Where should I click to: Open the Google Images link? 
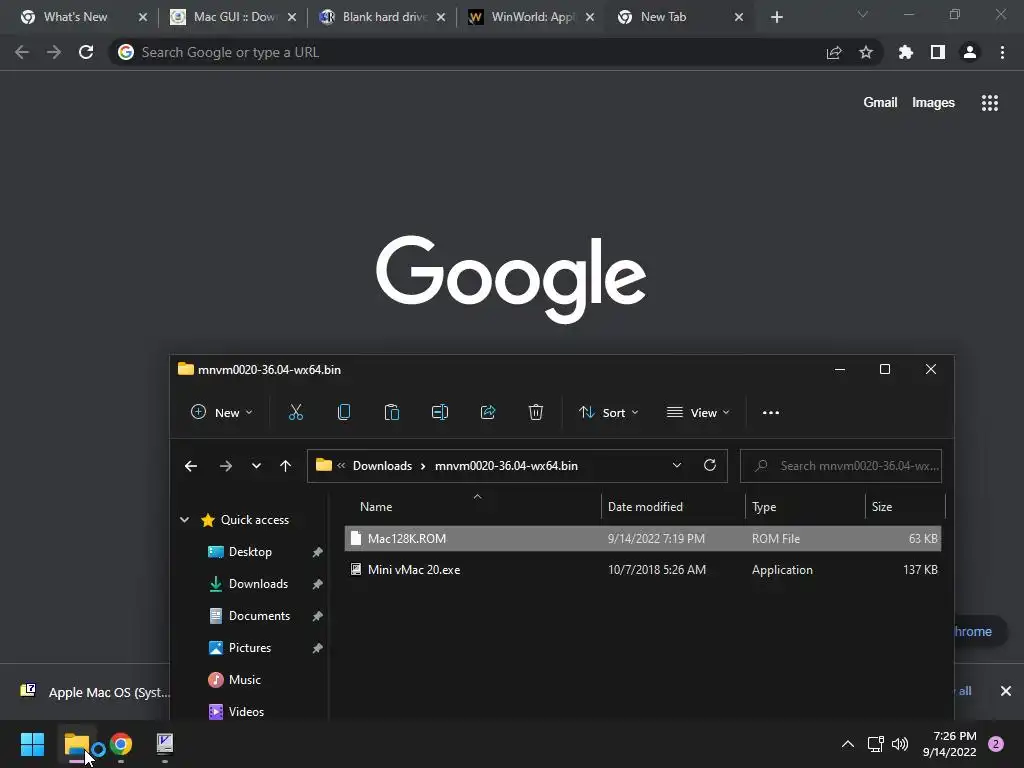[x=933, y=103]
